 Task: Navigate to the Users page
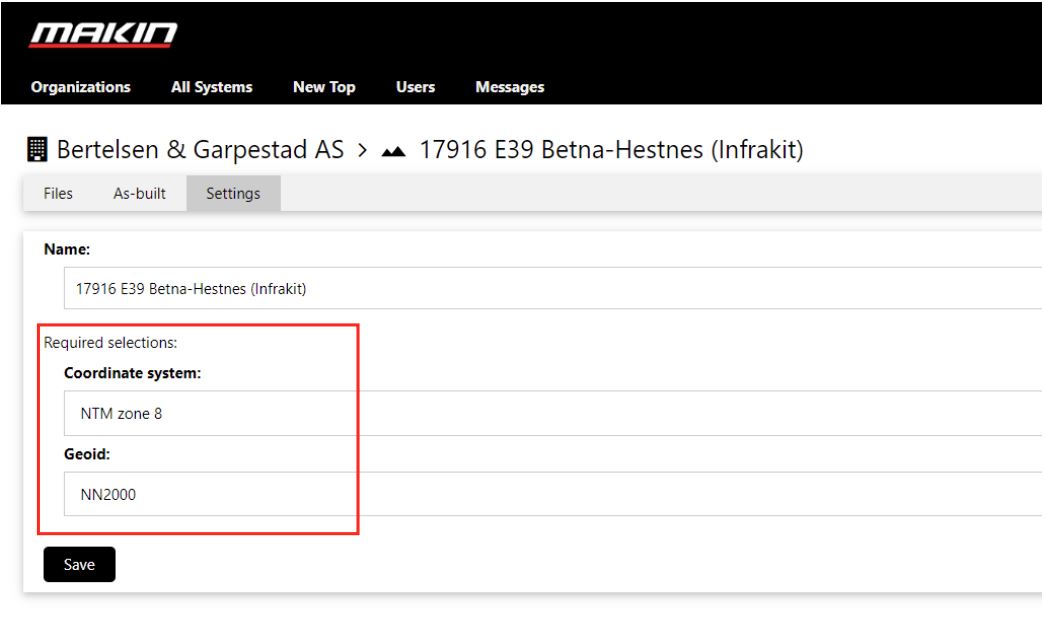415,87
